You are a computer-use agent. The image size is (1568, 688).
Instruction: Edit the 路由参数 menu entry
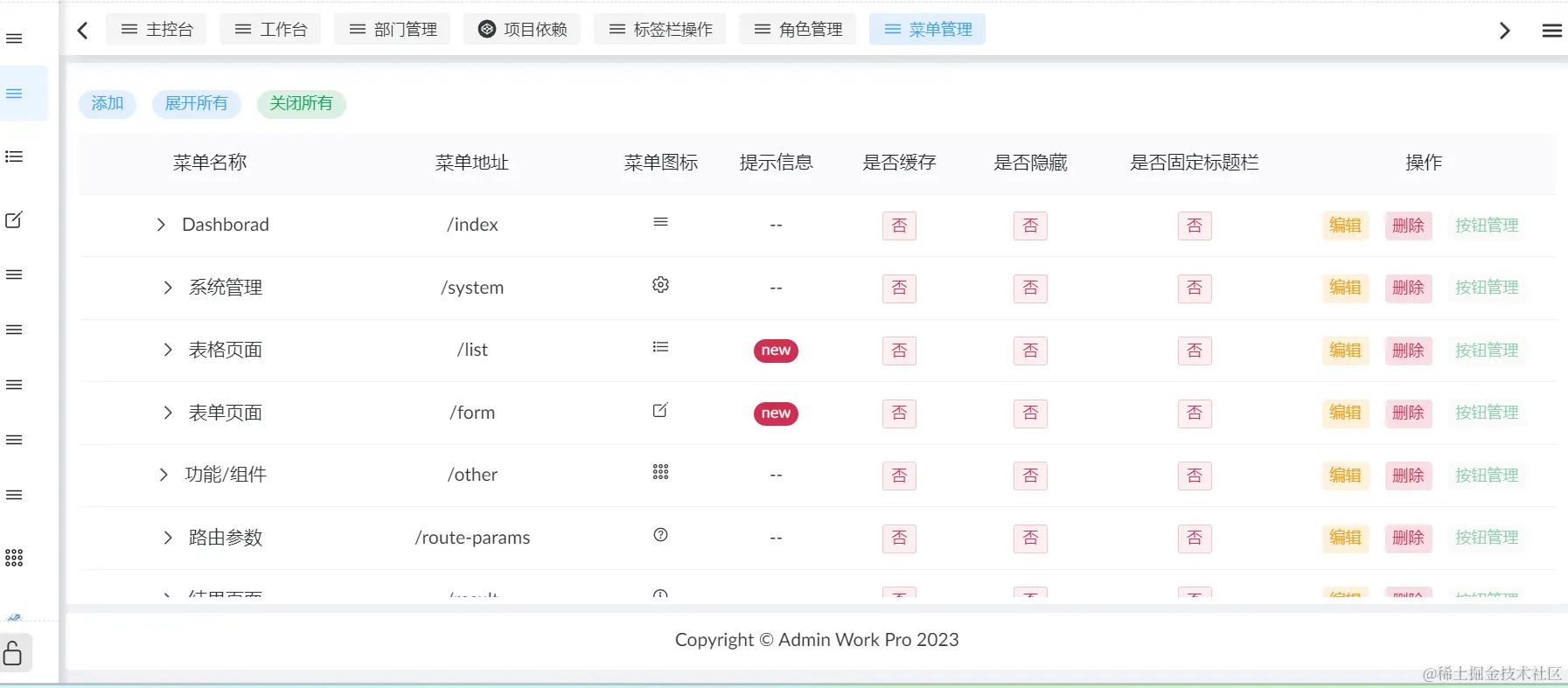[x=1345, y=538]
